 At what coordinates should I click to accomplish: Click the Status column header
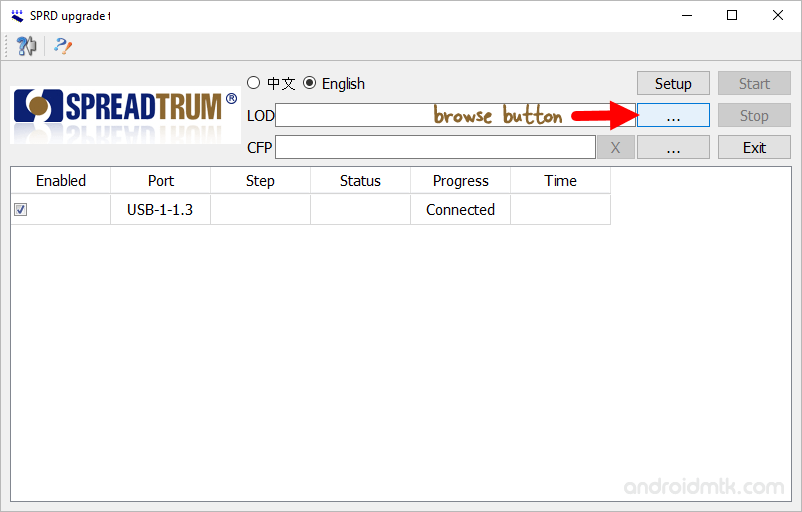pyautogui.click(x=360, y=181)
